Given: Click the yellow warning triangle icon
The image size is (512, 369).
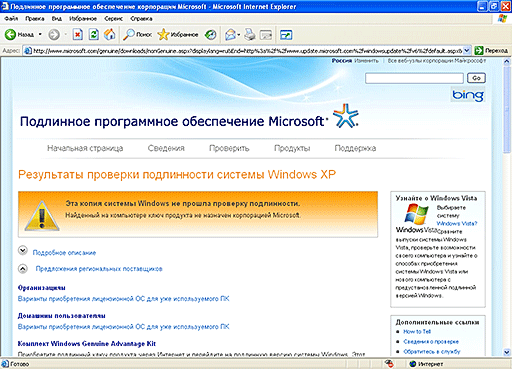Looking at the screenshot, I should coord(42,216).
